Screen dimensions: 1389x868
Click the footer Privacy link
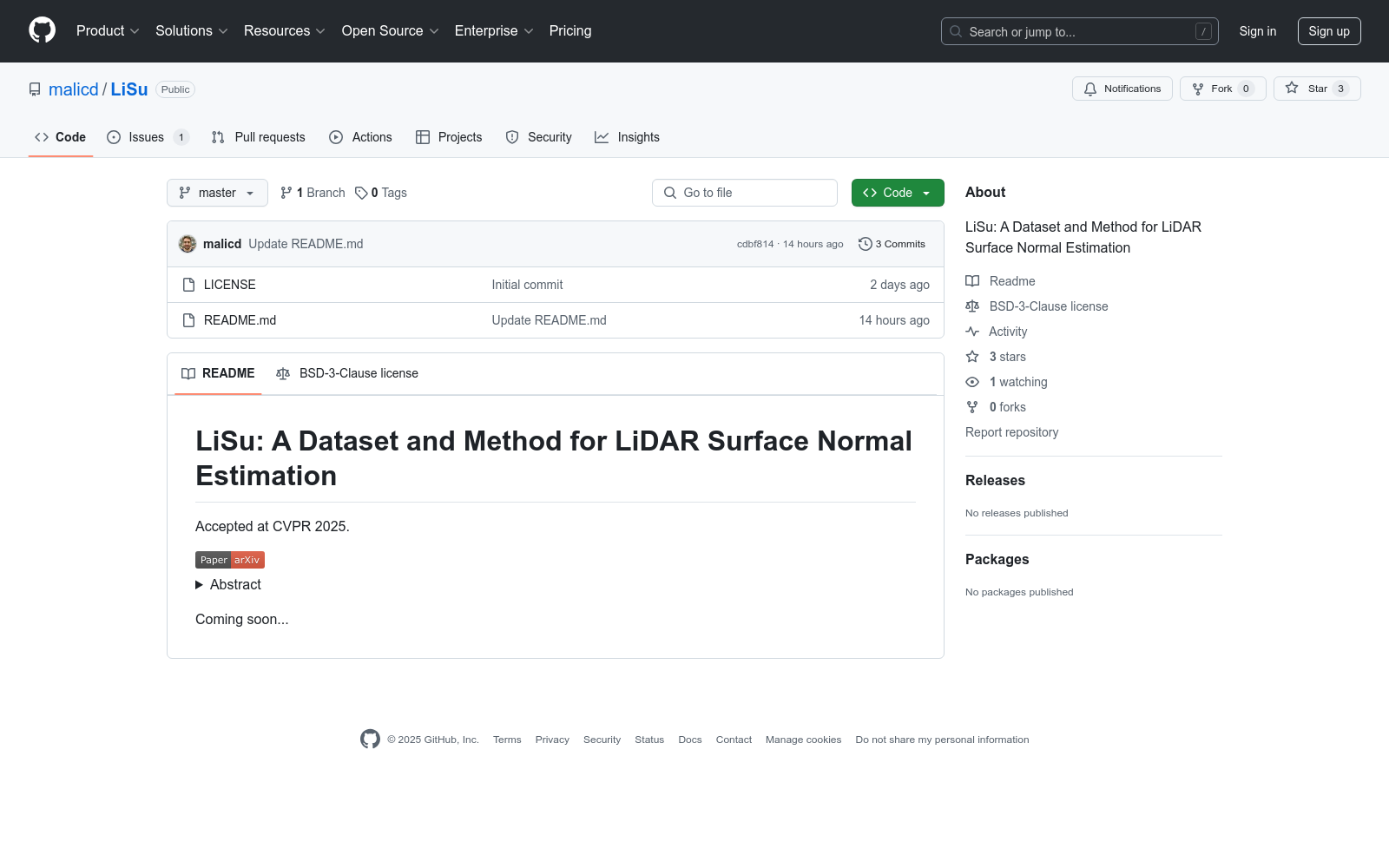click(x=552, y=740)
